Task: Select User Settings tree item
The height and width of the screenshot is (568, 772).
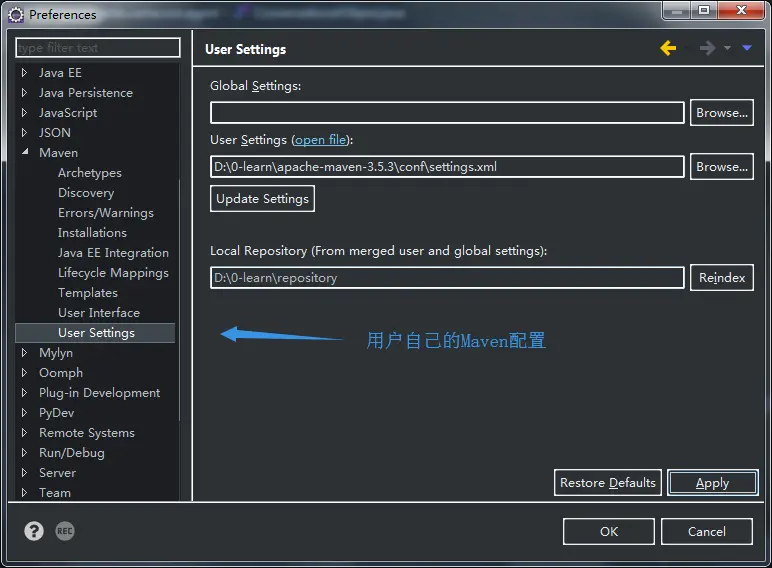Action: click(x=96, y=333)
